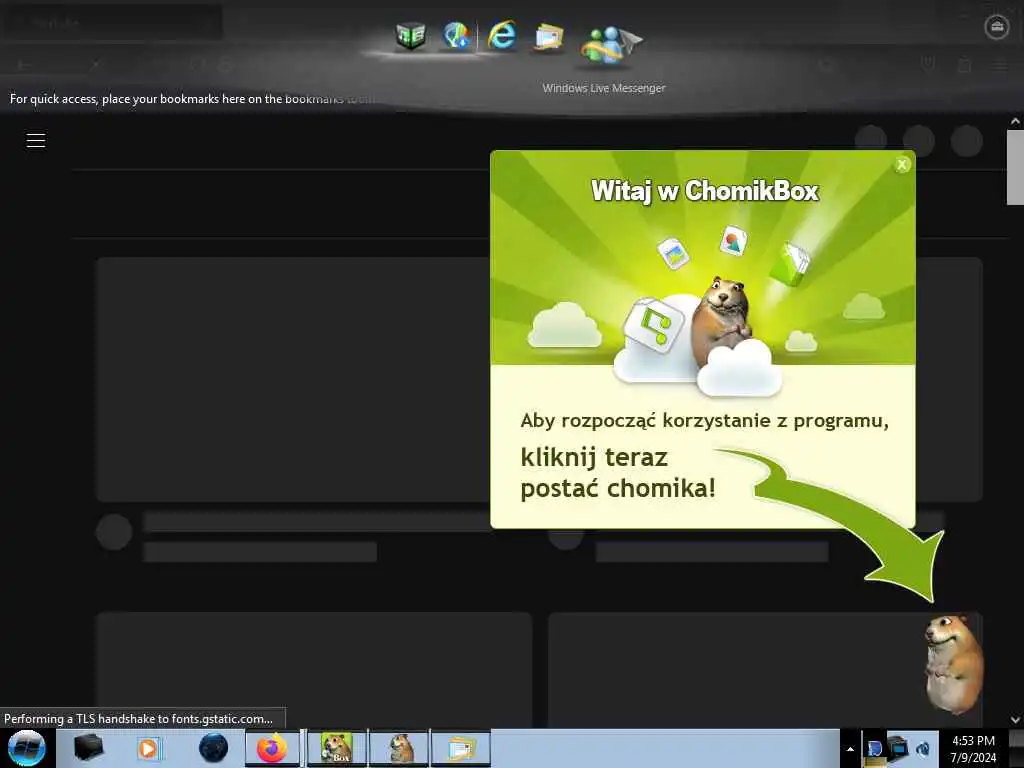Click the 'For quick access' bookmarks hint text
Image resolution: width=1024 pixels, height=768 pixels.
point(191,99)
